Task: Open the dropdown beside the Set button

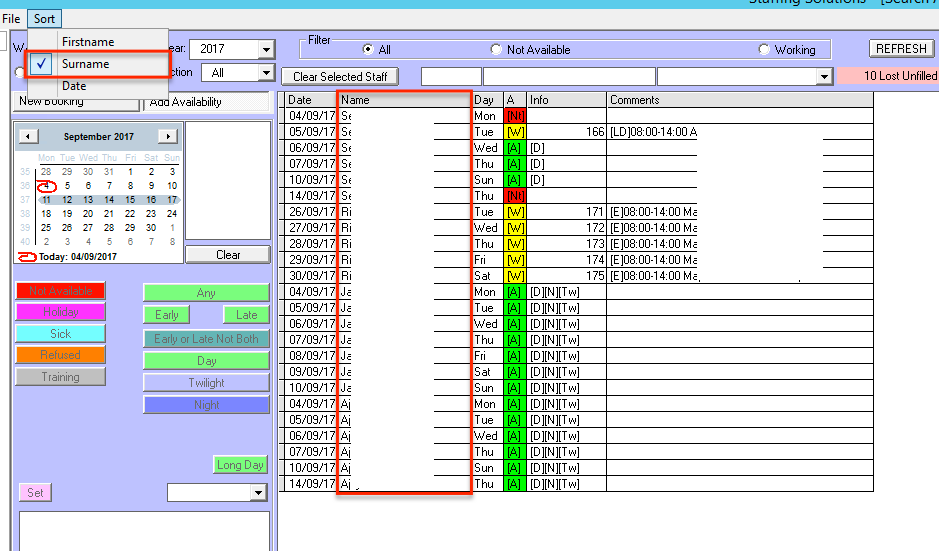Action: [259, 493]
